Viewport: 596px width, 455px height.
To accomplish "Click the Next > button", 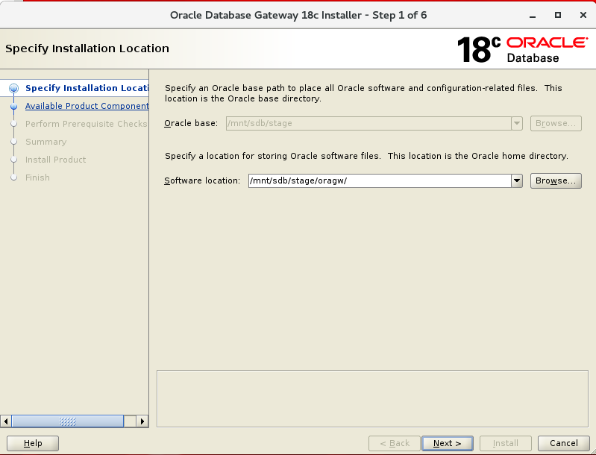I will [x=447, y=443].
